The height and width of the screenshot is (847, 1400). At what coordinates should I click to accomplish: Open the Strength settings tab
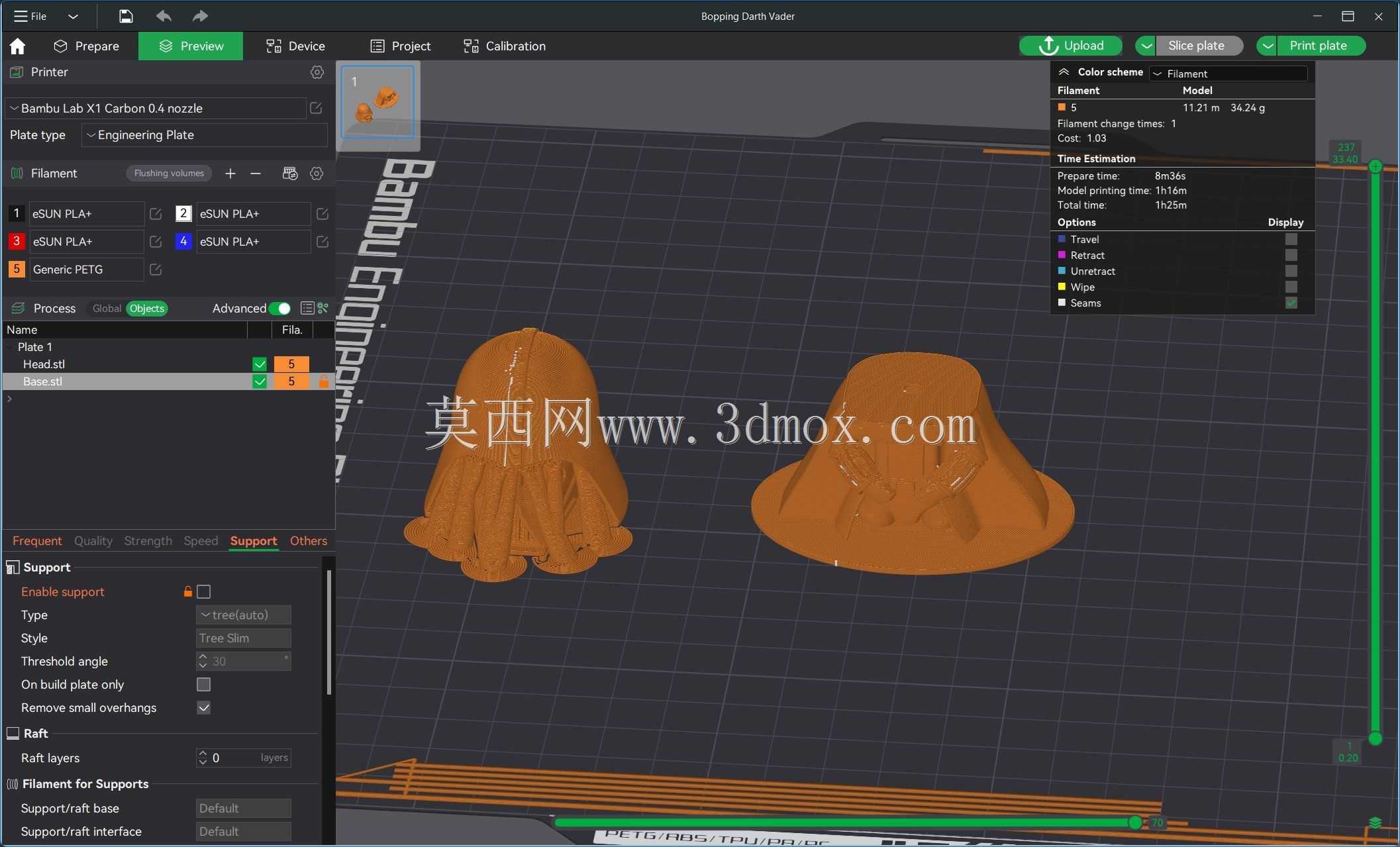[148, 541]
